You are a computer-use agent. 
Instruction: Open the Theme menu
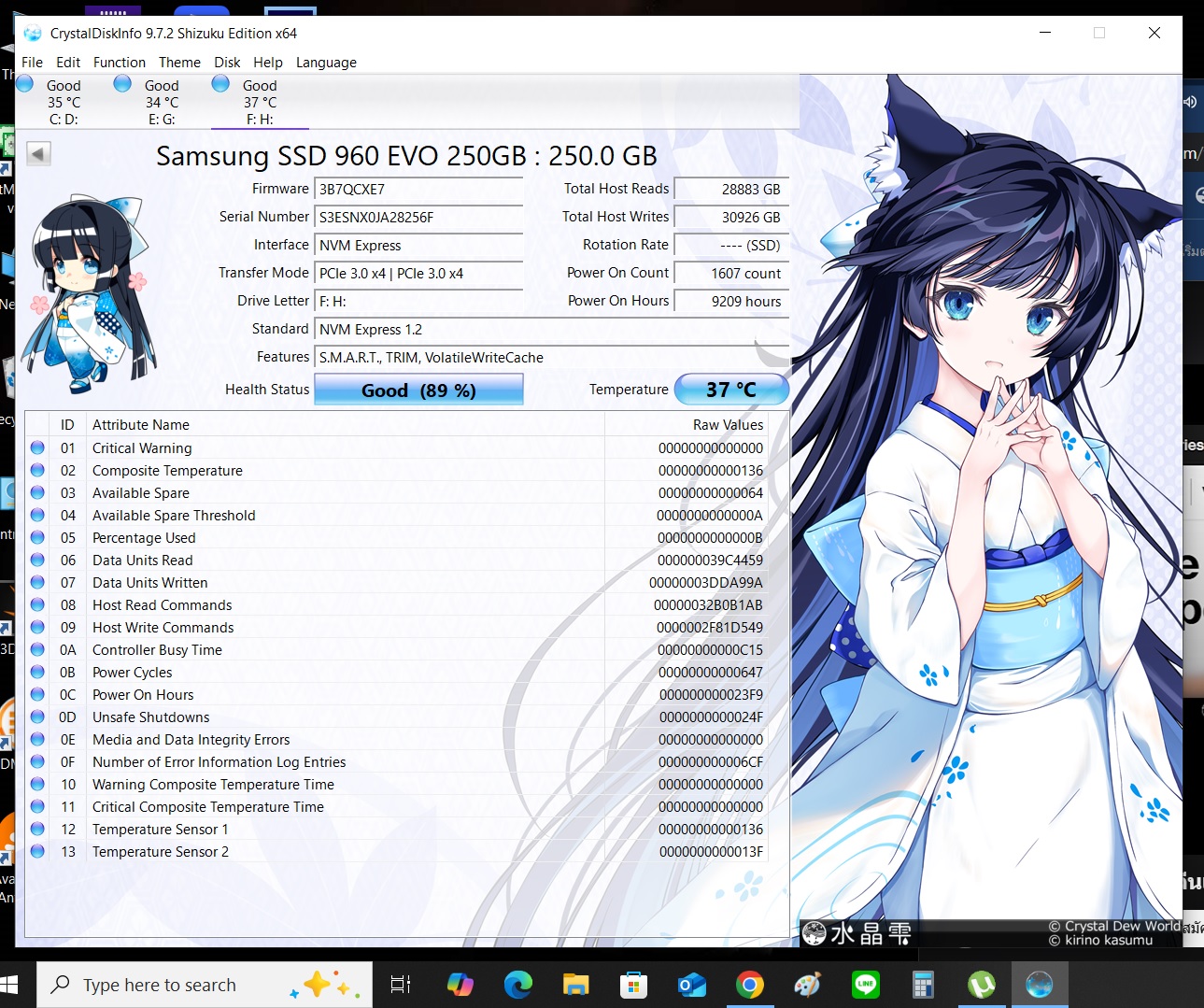(179, 63)
